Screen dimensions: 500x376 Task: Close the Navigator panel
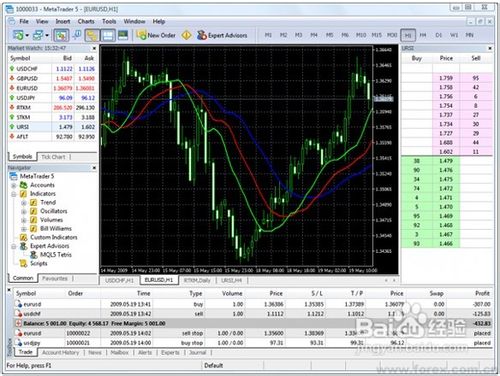[x=94, y=168]
